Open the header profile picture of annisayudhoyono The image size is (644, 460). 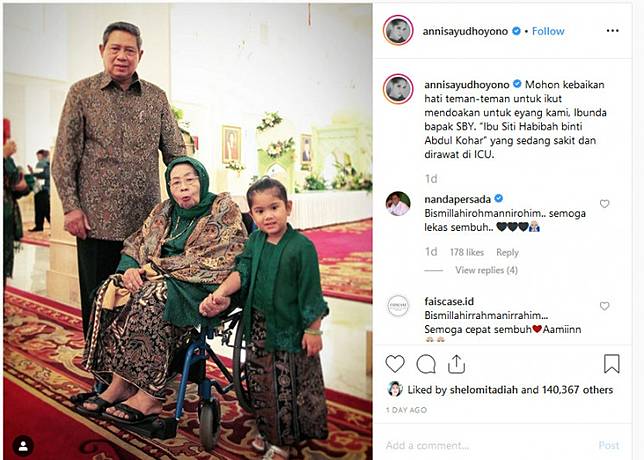(x=398, y=30)
